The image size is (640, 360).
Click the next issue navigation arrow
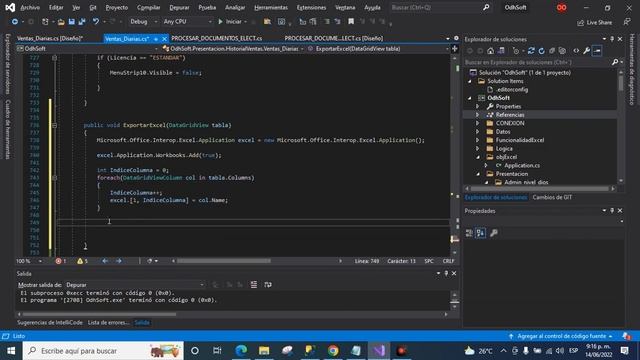[x=119, y=261]
